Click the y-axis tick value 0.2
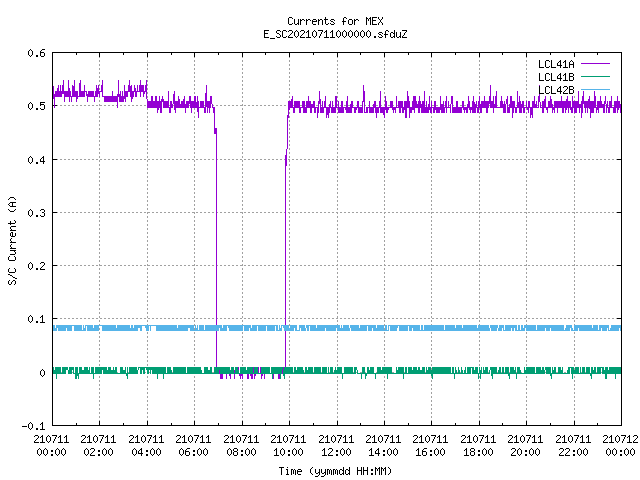 [36, 266]
